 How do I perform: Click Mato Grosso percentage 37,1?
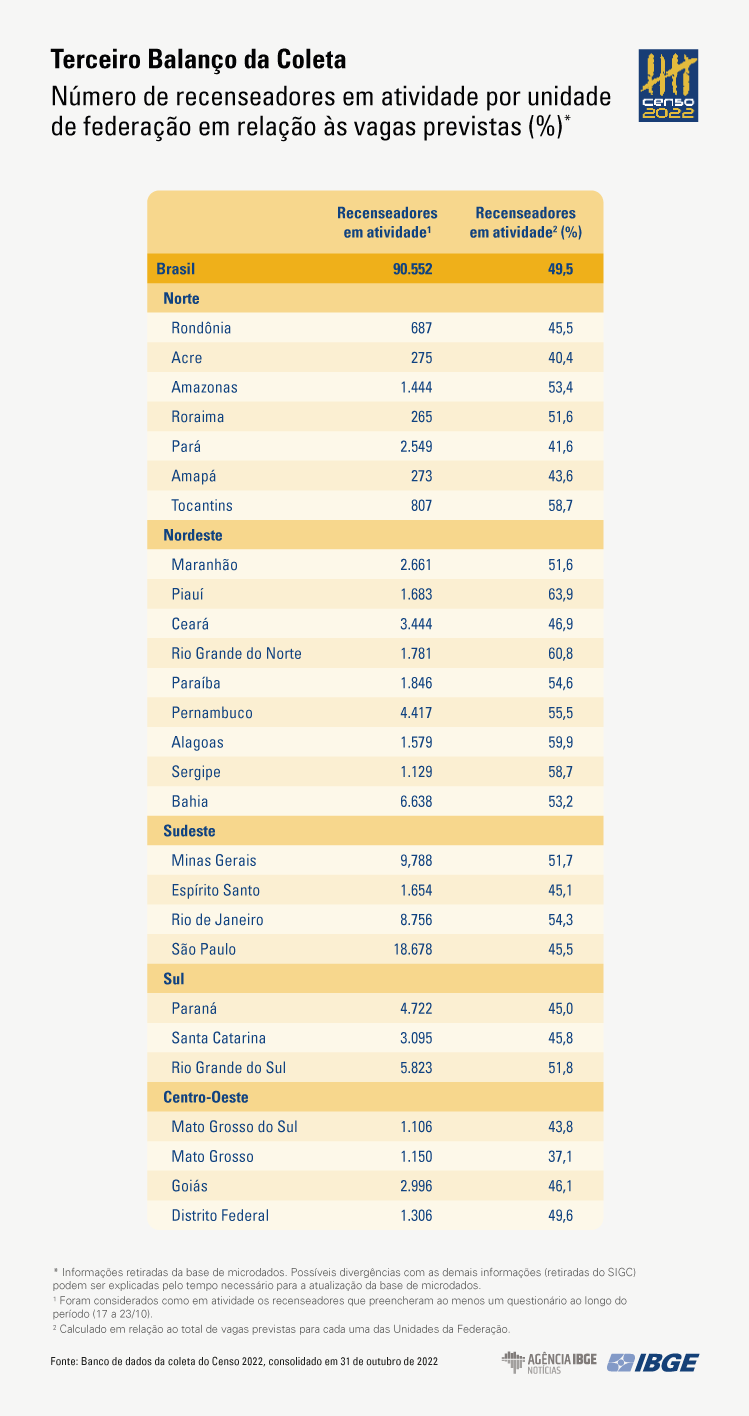click(x=559, y=1156)
